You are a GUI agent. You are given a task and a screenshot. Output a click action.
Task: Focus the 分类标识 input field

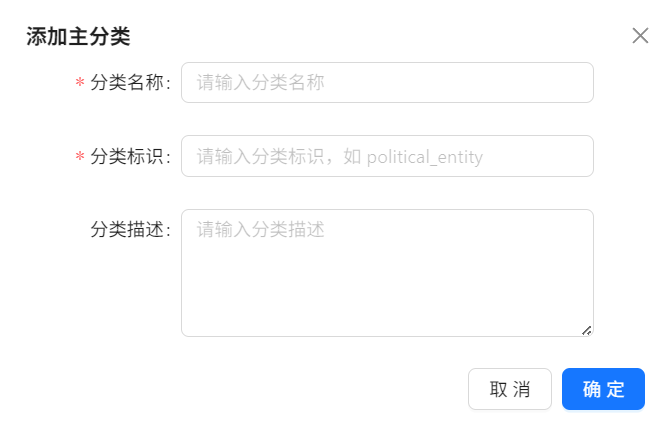387,156
